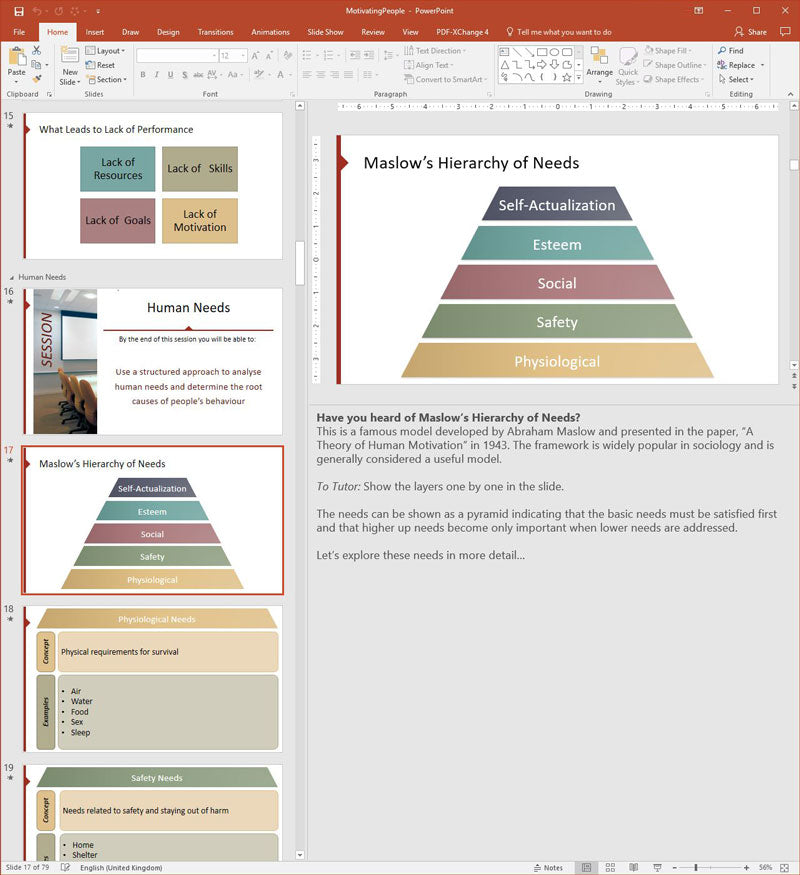The height and width of the screenshot is (875, 800).
Task: Open the font size dropdown showing 12
Action: tap(233, 56)
